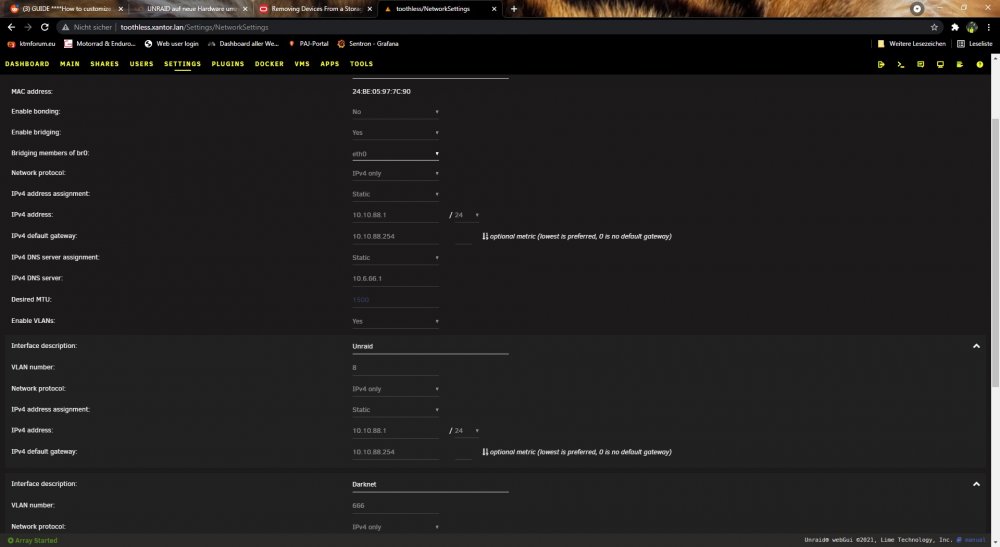
Task: Open the Leseliste reading list
Action: pyautogui.click(x=974, y=44)
